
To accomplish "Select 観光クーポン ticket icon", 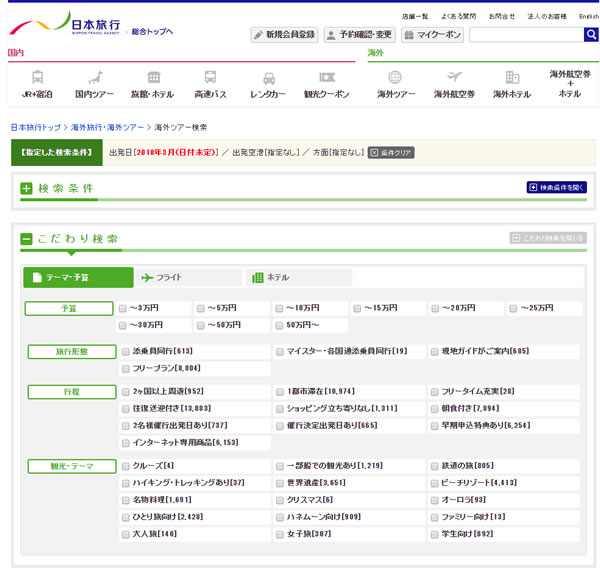I will tap(327, 78).
